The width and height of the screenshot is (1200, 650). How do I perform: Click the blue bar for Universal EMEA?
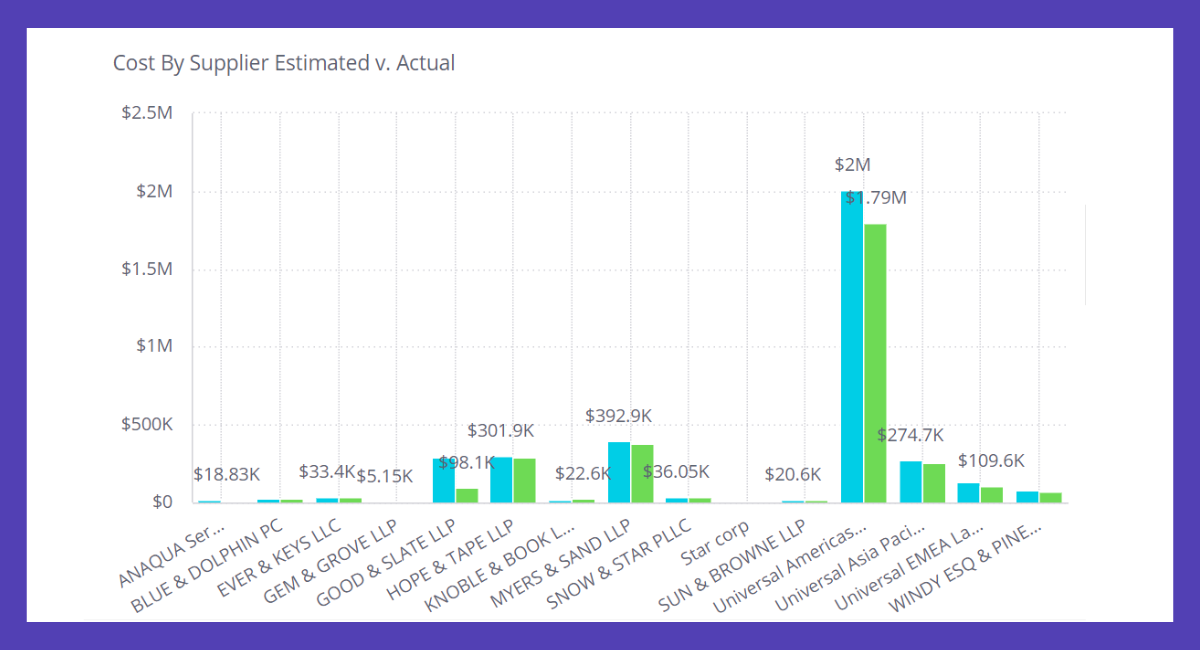pos(968,492)
